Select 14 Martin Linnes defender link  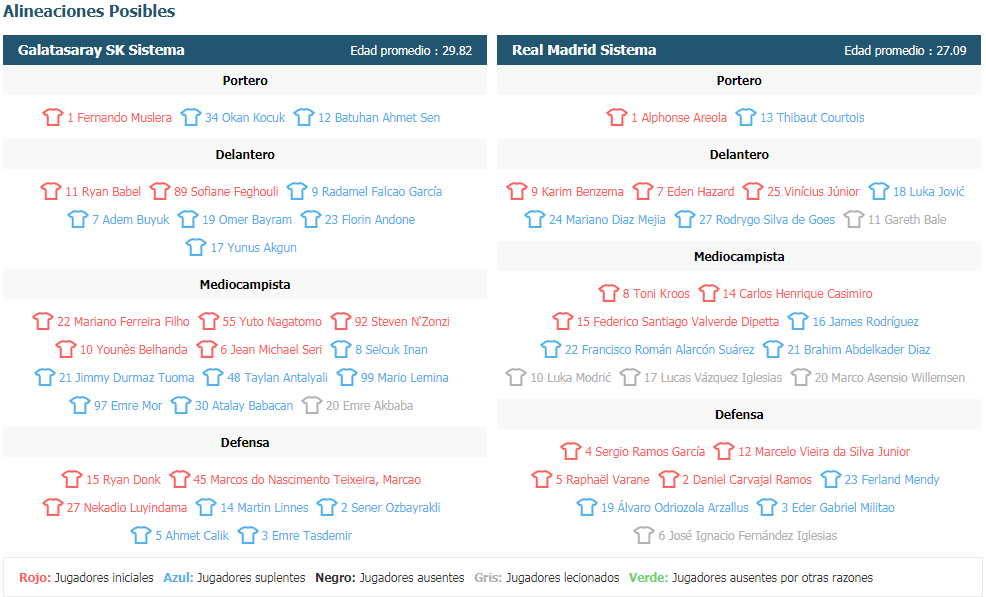(x=264, y=507)
